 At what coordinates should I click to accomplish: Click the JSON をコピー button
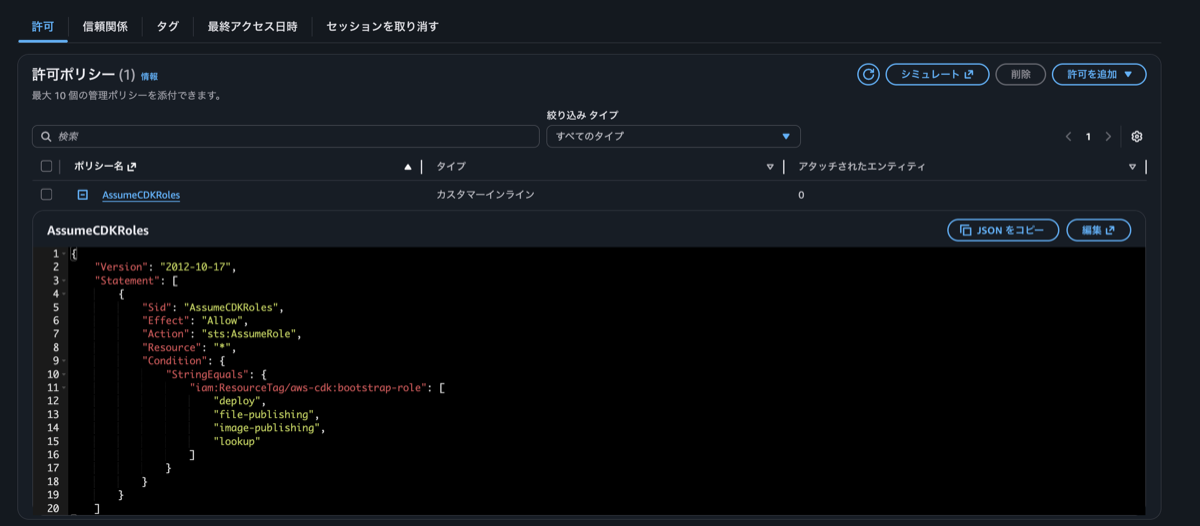click(1002, 230)
